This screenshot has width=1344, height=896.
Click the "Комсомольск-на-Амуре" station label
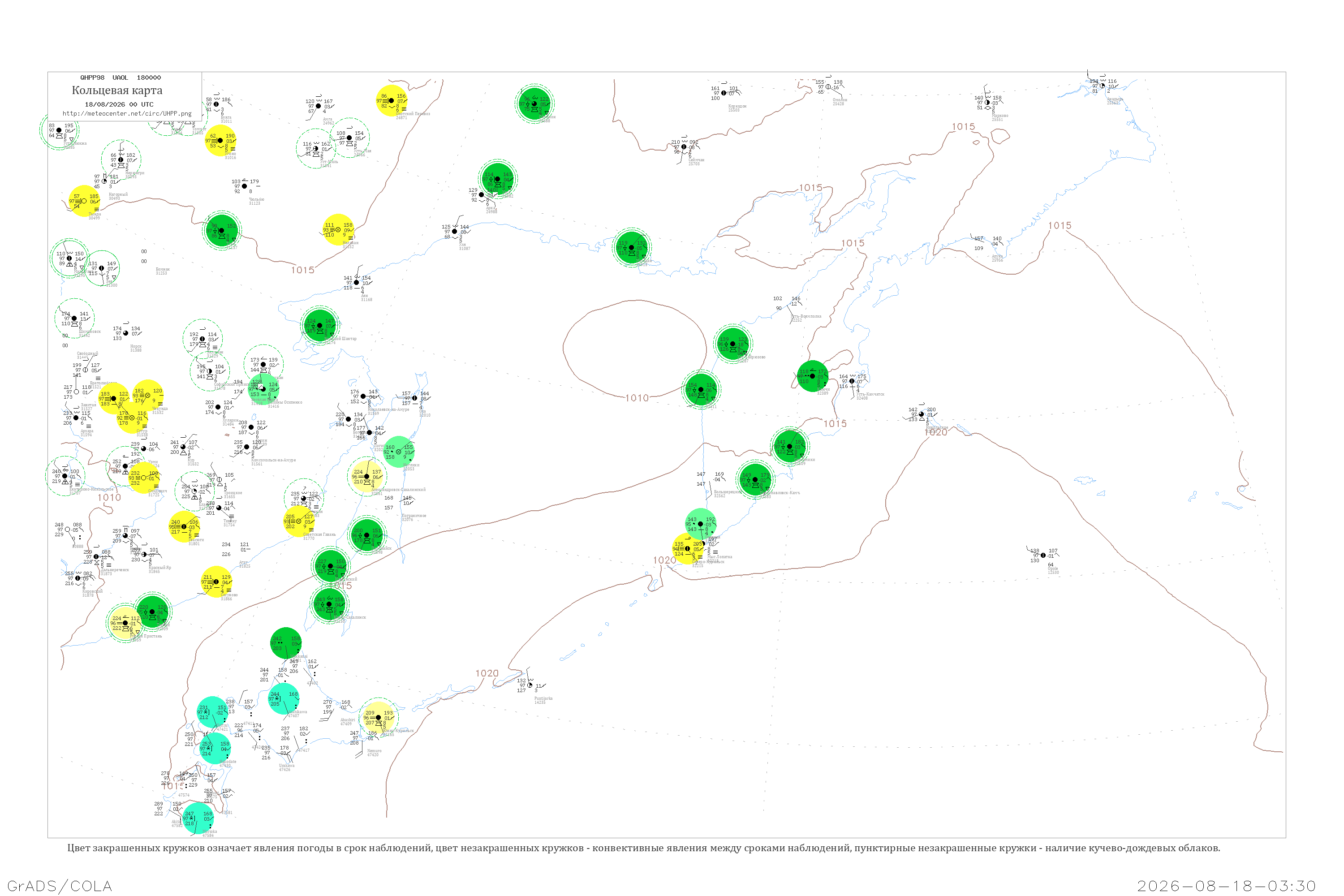click(x=273, y=461)
